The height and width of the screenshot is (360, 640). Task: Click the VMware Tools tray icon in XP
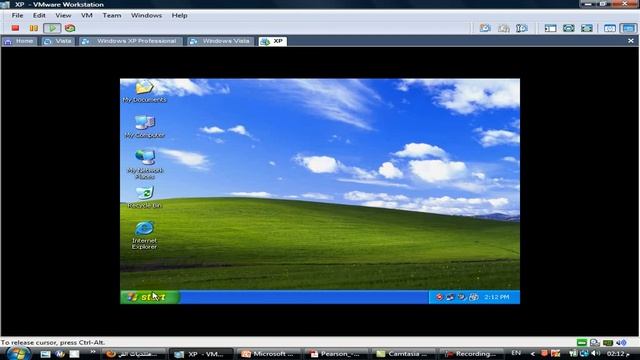[473, 297]
